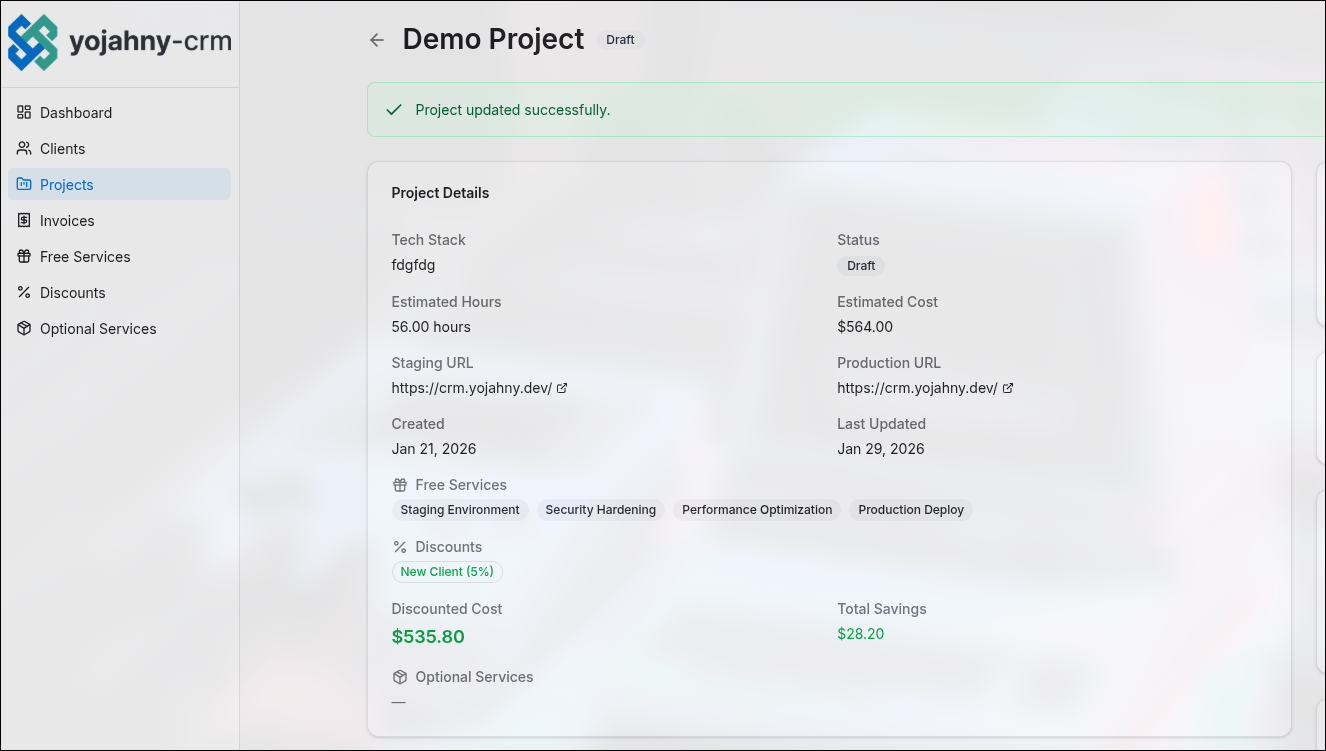The width and height of the screenshot is (1326, 751).
Task: Select Projects in the sidebar
Action: pyautogui.click(x=119, y=184)
